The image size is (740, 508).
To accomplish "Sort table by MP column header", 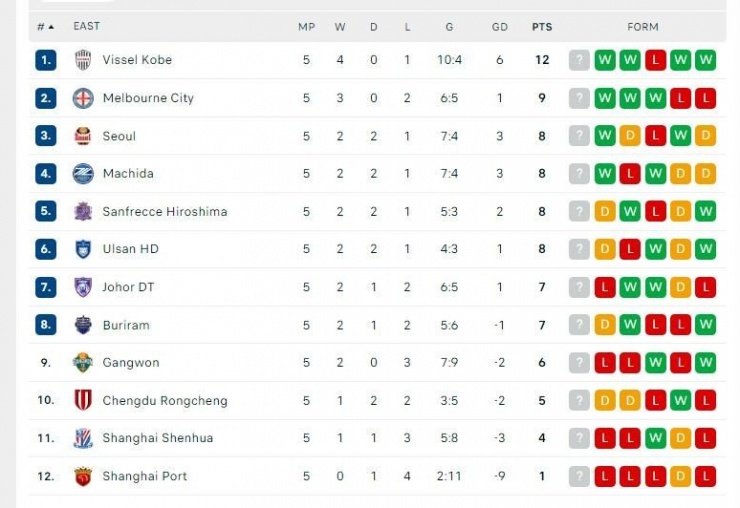I will point(307,27).
